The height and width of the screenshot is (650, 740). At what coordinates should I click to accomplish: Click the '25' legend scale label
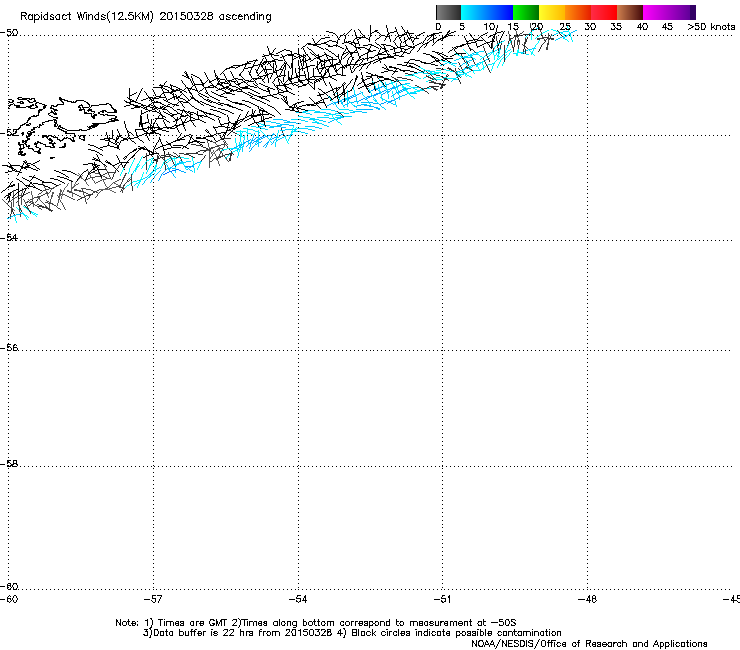pos(565,27)
